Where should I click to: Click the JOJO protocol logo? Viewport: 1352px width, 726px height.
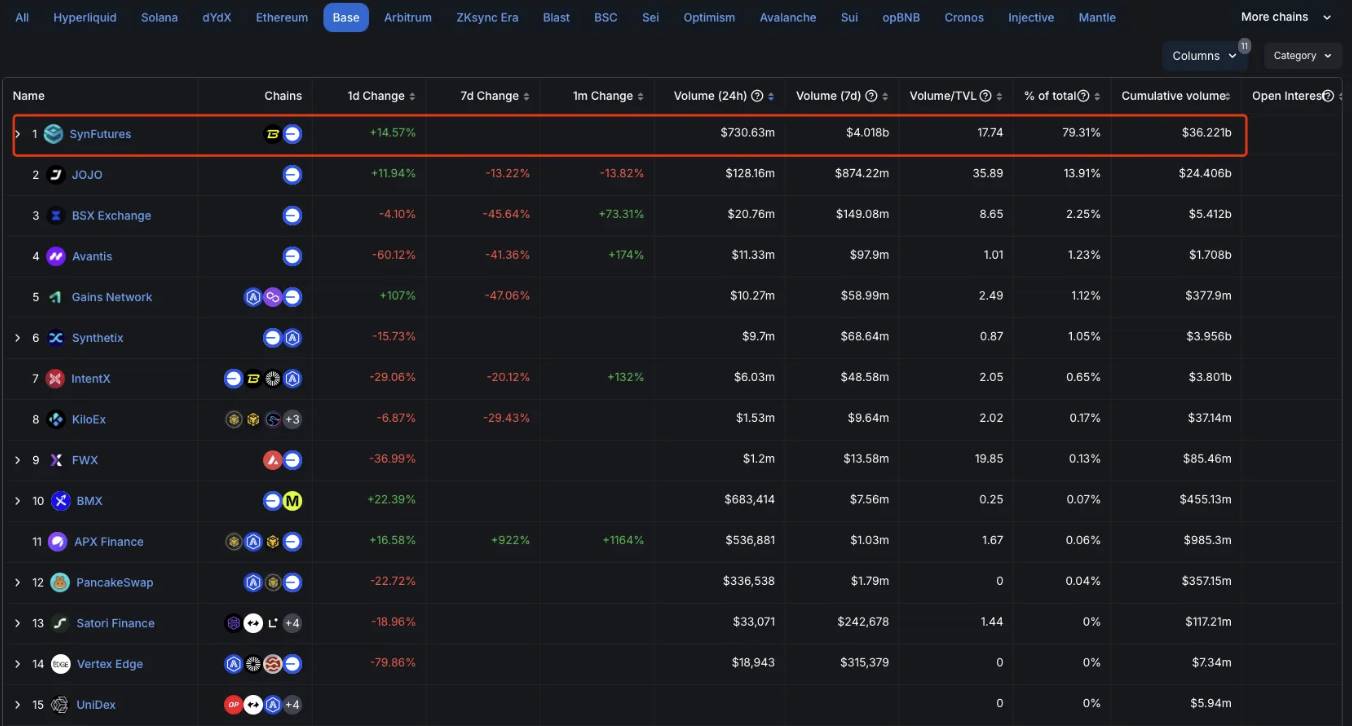(56, 175)
